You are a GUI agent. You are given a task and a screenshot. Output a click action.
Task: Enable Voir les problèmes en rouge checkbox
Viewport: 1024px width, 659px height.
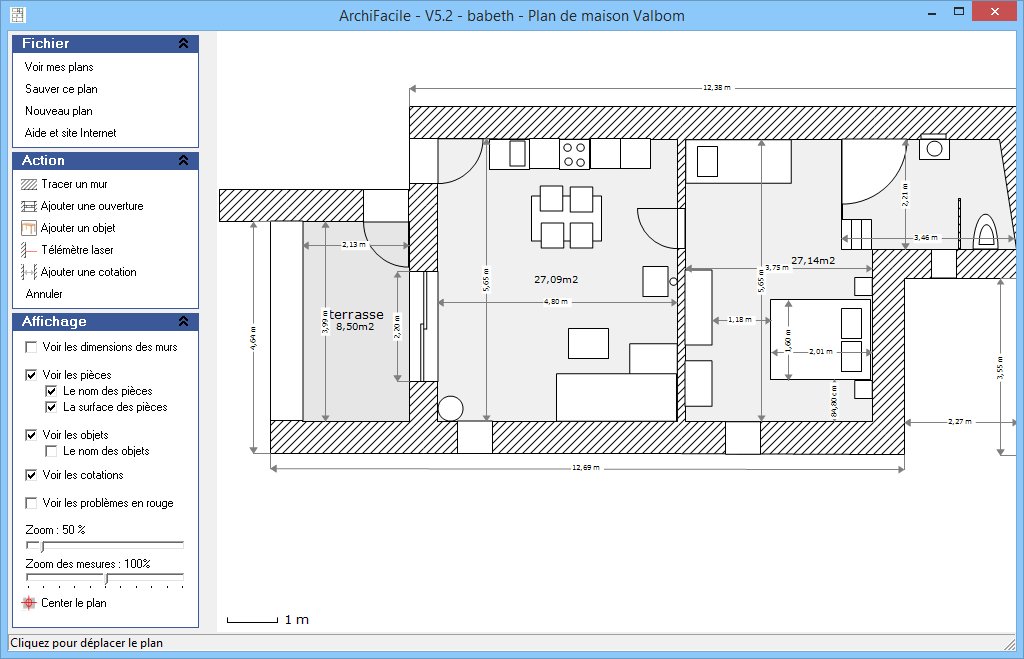(31, 503)
